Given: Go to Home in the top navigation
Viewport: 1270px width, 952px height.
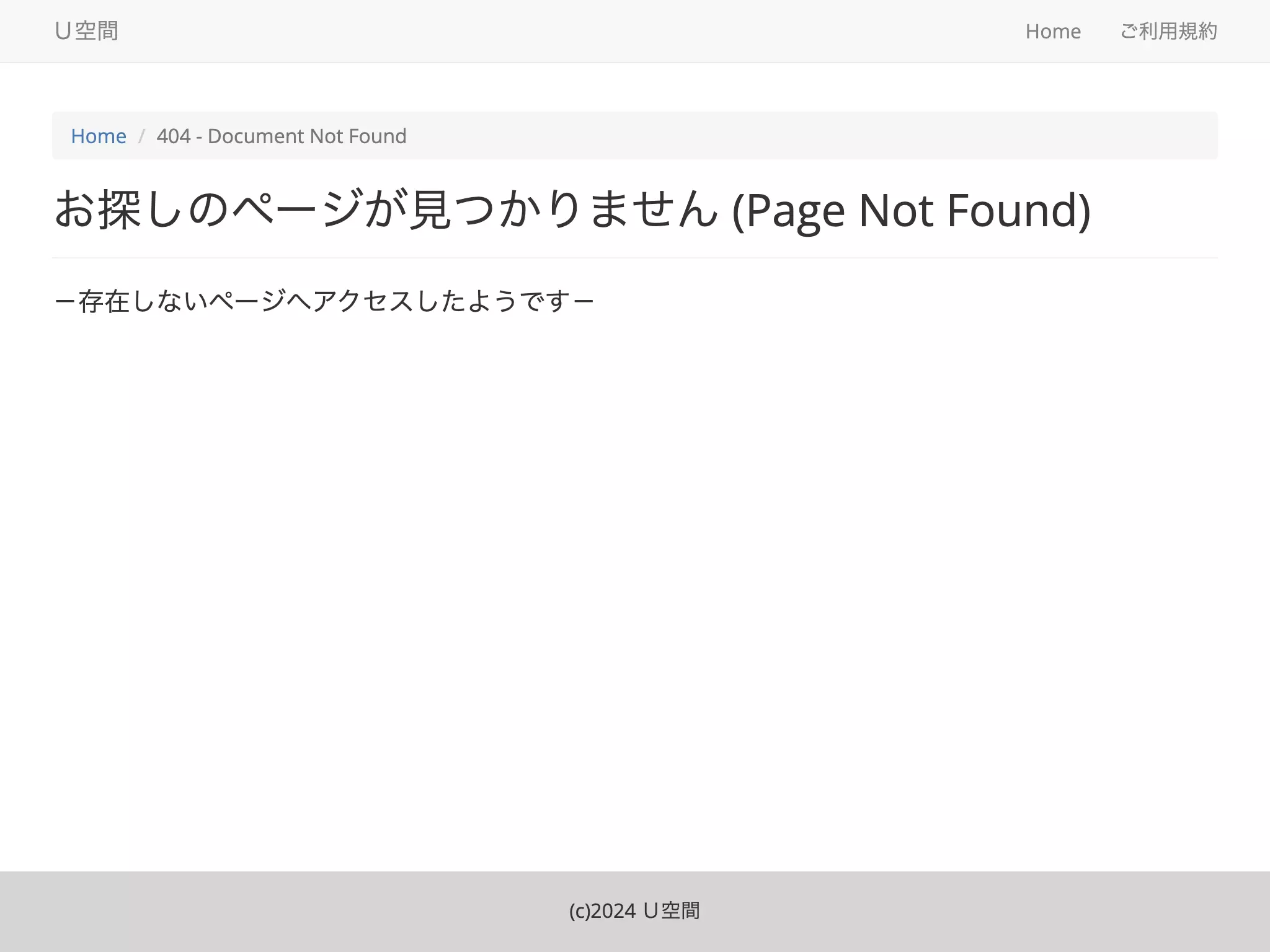Looking at the screenshot, I should (1053, 31).
